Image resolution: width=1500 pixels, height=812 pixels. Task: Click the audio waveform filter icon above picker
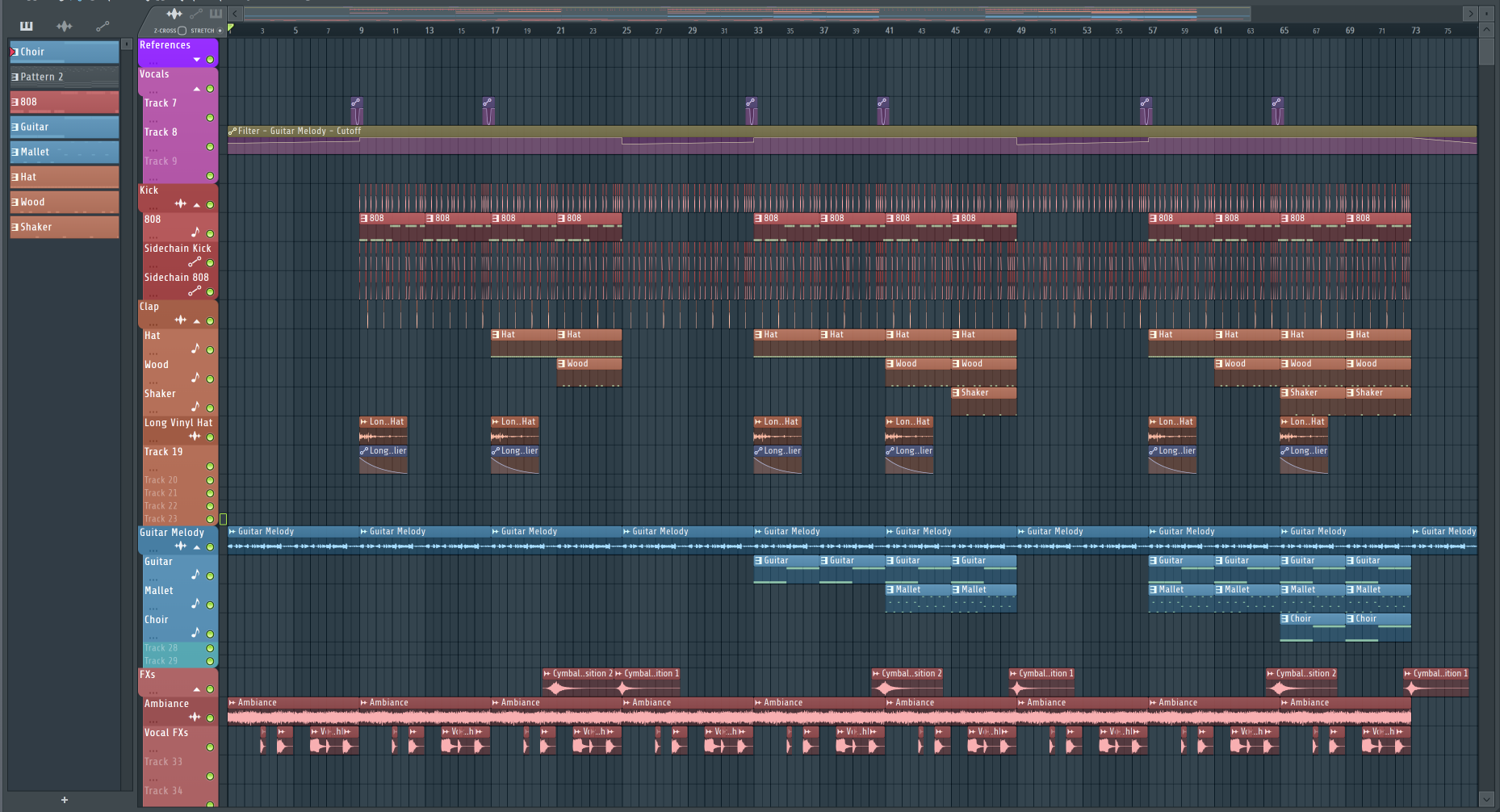65,26
